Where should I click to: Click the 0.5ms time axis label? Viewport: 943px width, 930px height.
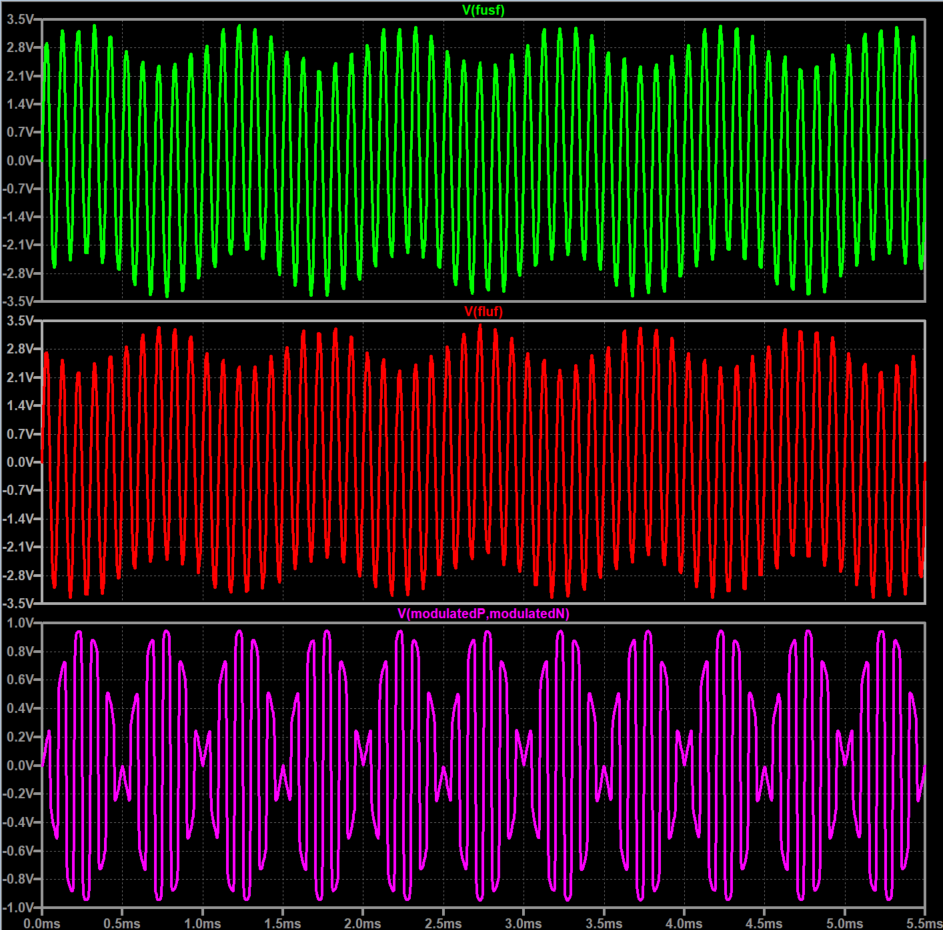[121, 923]
